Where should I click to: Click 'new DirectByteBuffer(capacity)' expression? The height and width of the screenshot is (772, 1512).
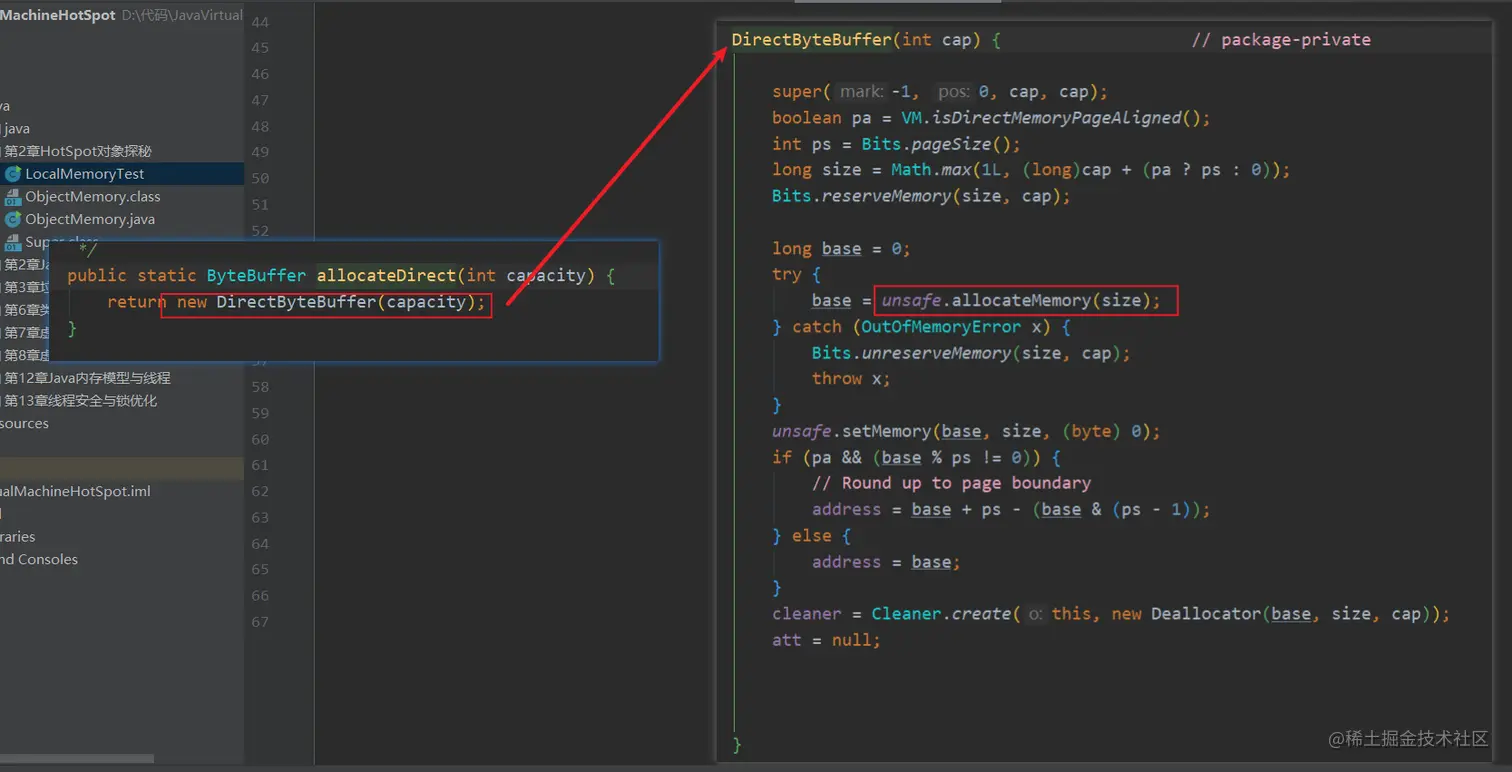pos(330,303)
